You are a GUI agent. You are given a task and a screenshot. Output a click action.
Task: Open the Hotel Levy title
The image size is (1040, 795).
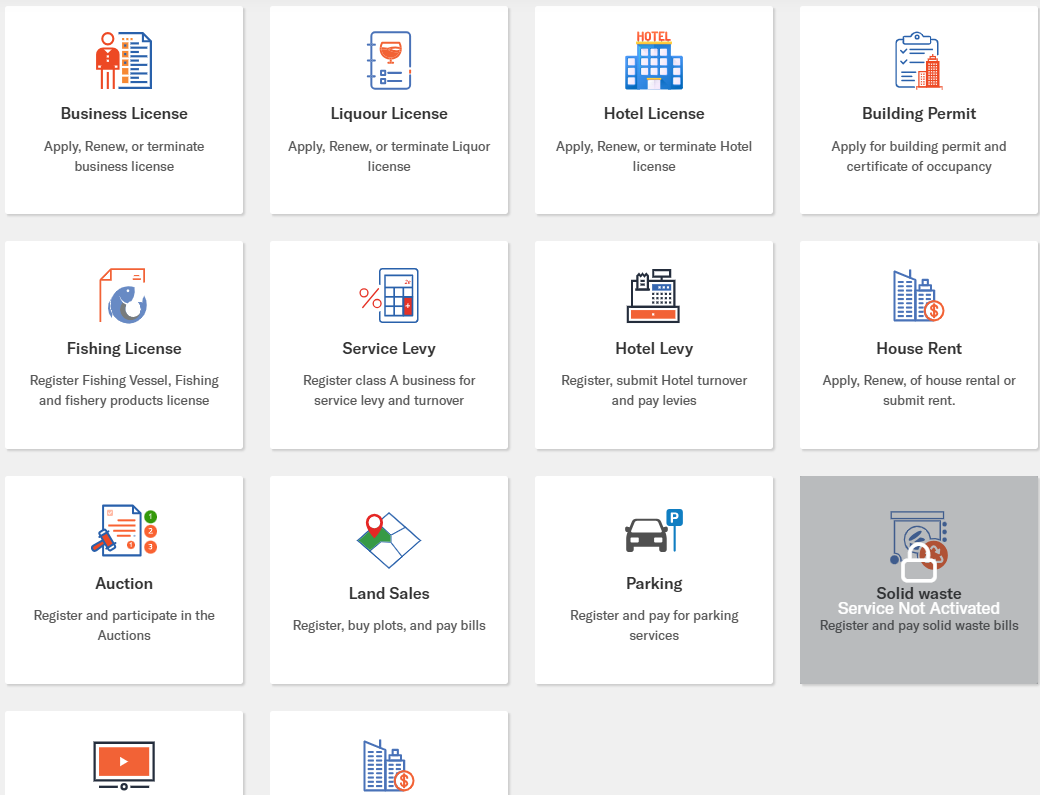pyautogui.click(x=654, y=348)
